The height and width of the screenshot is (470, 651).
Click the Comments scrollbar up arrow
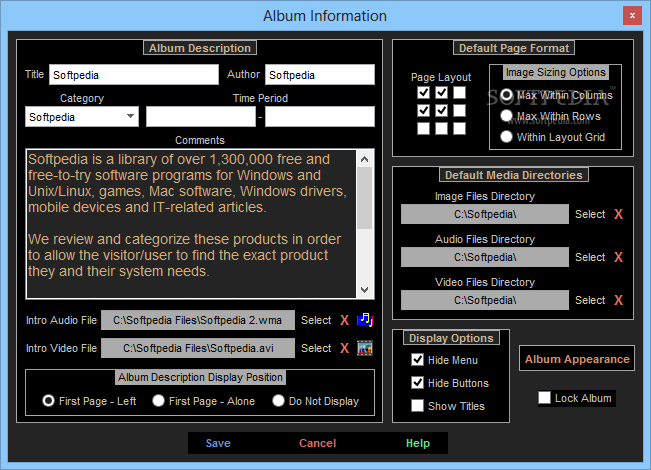365,159
